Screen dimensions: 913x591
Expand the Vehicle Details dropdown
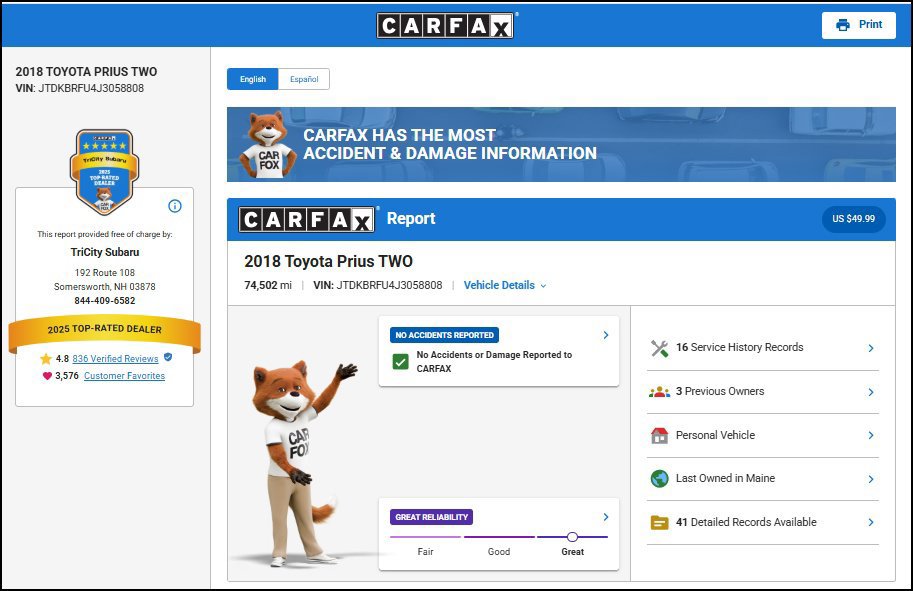tap(505, 285)
